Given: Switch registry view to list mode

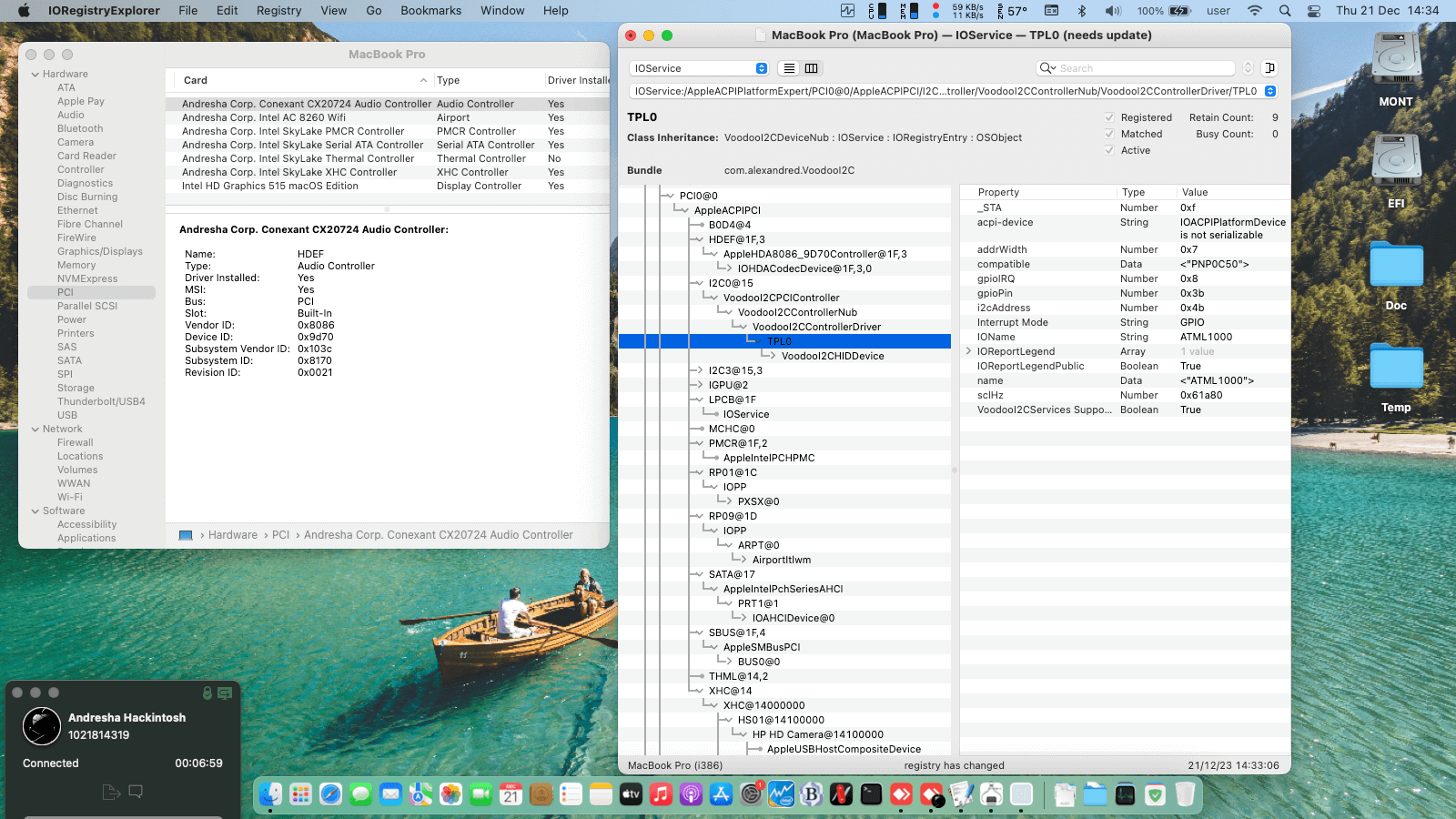Looking at the screenshot, I should (789, 68).
